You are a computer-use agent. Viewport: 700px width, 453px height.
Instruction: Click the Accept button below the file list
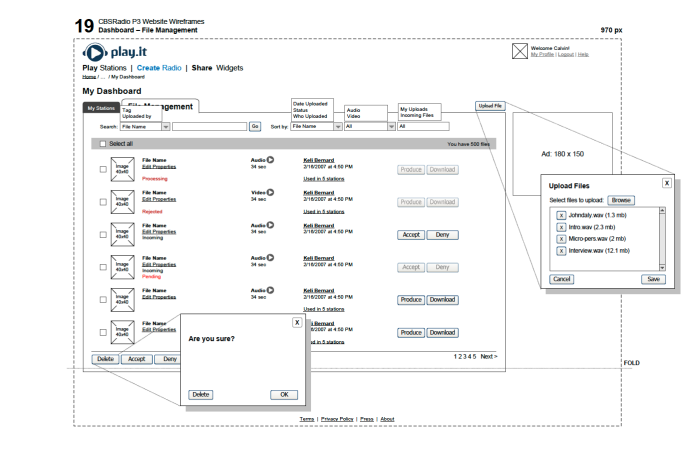pyautogui.click(x=137, y=359)
